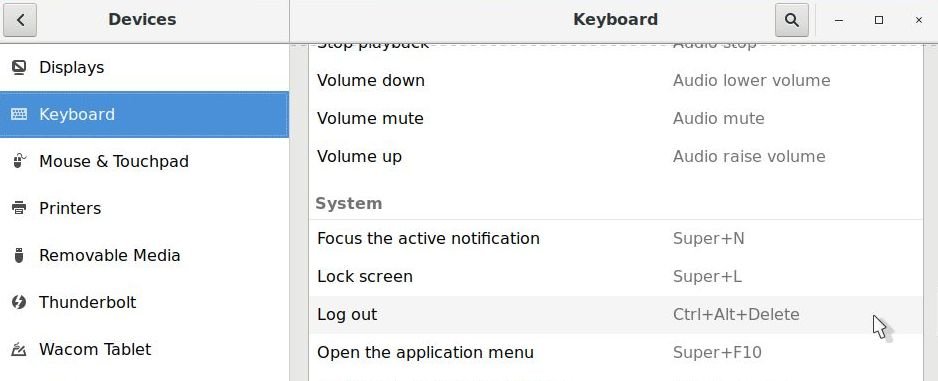Switch to the Printers panel
This screenshot has height=381, width=938.
[144, 208]
